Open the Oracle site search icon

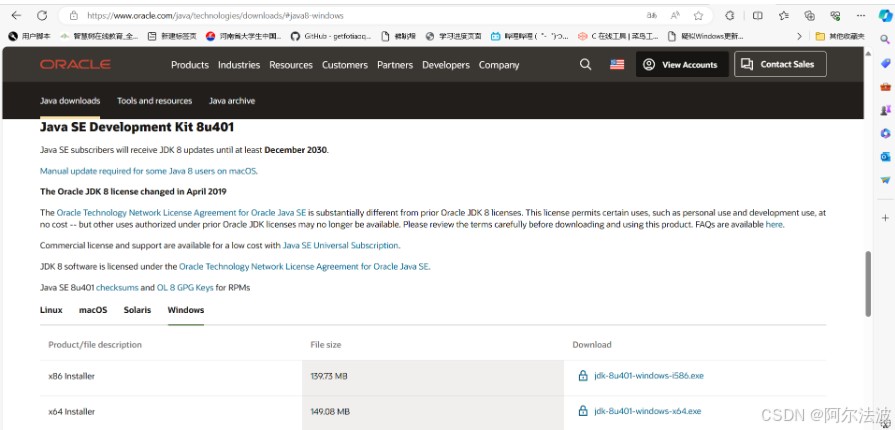coord(586,65)
